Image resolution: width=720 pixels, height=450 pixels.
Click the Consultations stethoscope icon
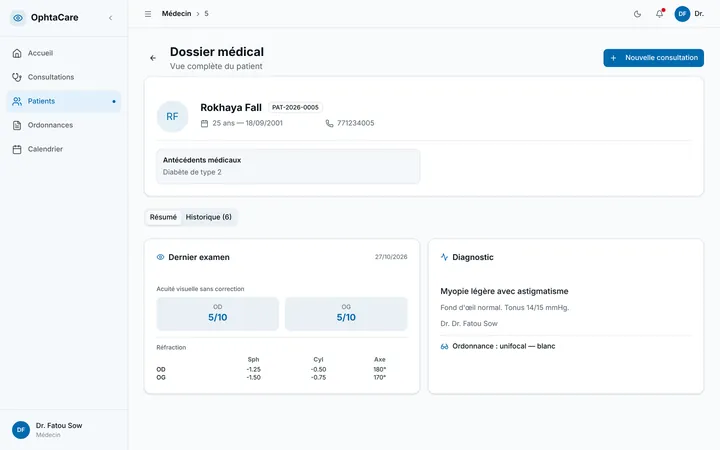click(17, 77)
